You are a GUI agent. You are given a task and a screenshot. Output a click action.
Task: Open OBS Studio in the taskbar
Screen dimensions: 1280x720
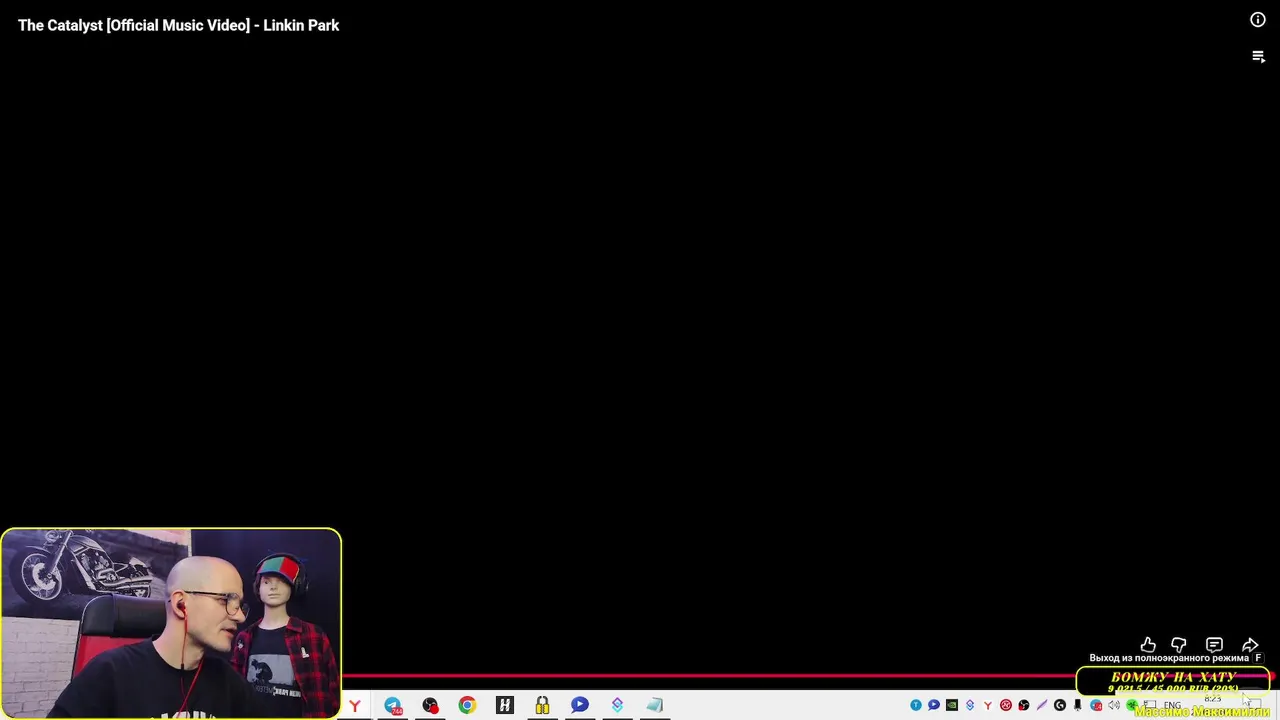pos(430,706)
